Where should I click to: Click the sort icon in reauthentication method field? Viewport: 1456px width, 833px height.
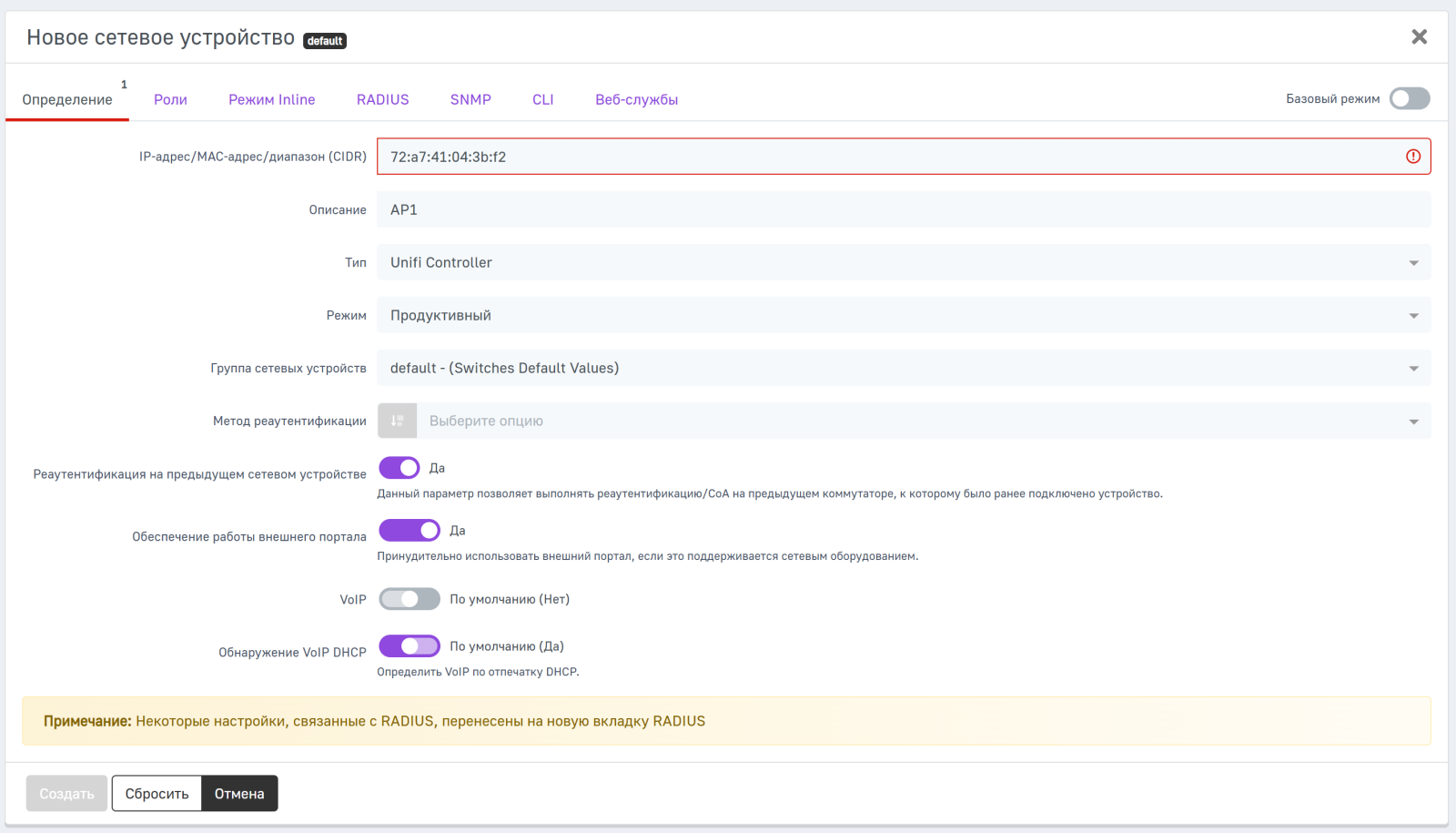pyautogui.click(x=398, y=421)
